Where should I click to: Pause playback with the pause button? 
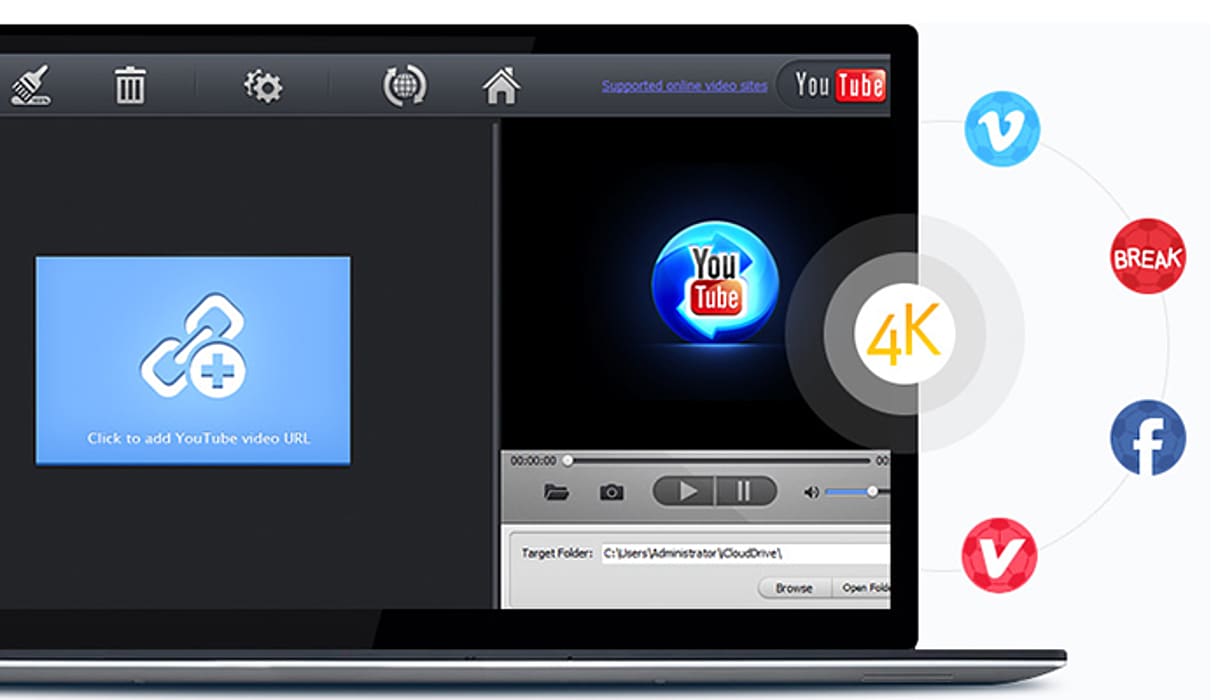point(745,491)
